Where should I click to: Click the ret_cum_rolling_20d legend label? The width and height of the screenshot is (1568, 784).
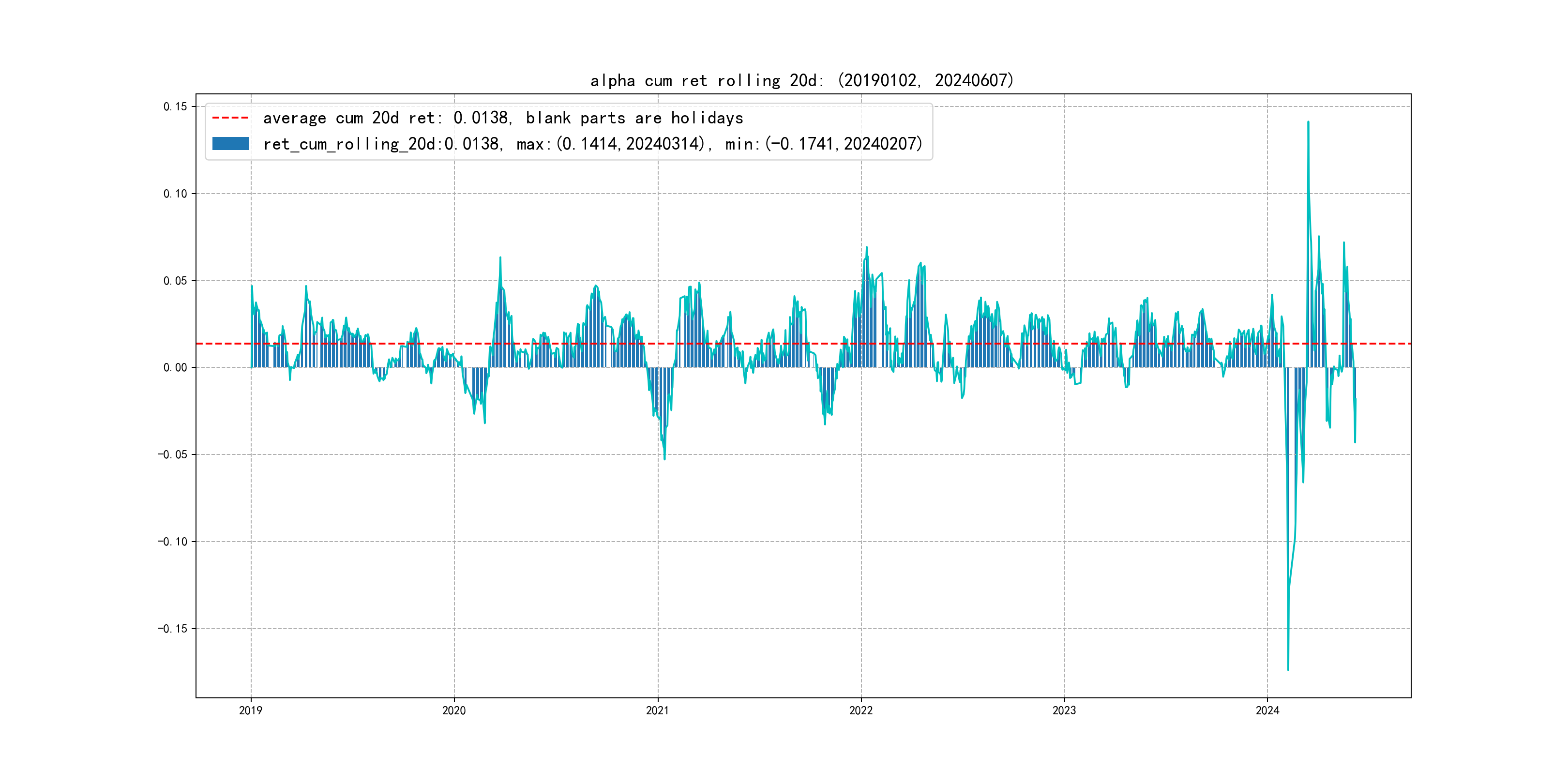592,144
